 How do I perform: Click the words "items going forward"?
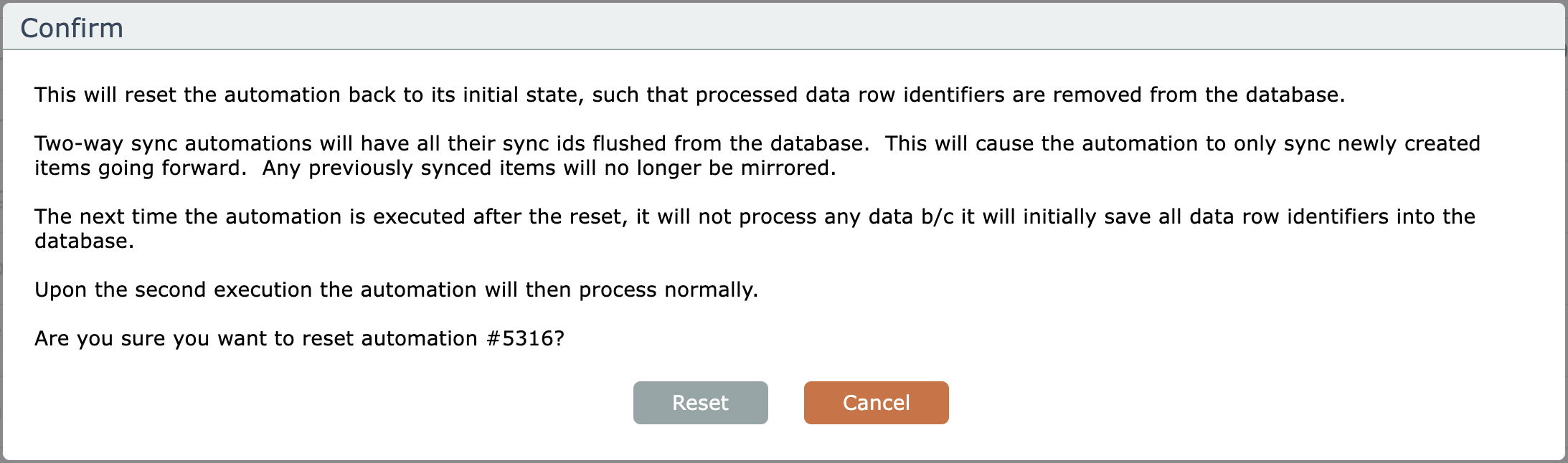coord(140,168)
